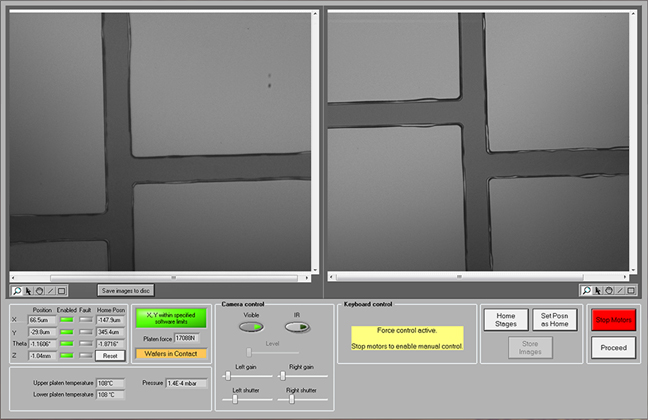The width and height of the screenshot is (648, 420).
Task: Select the zoom magnifier tool under right image
Action: [x=586, y=290]
